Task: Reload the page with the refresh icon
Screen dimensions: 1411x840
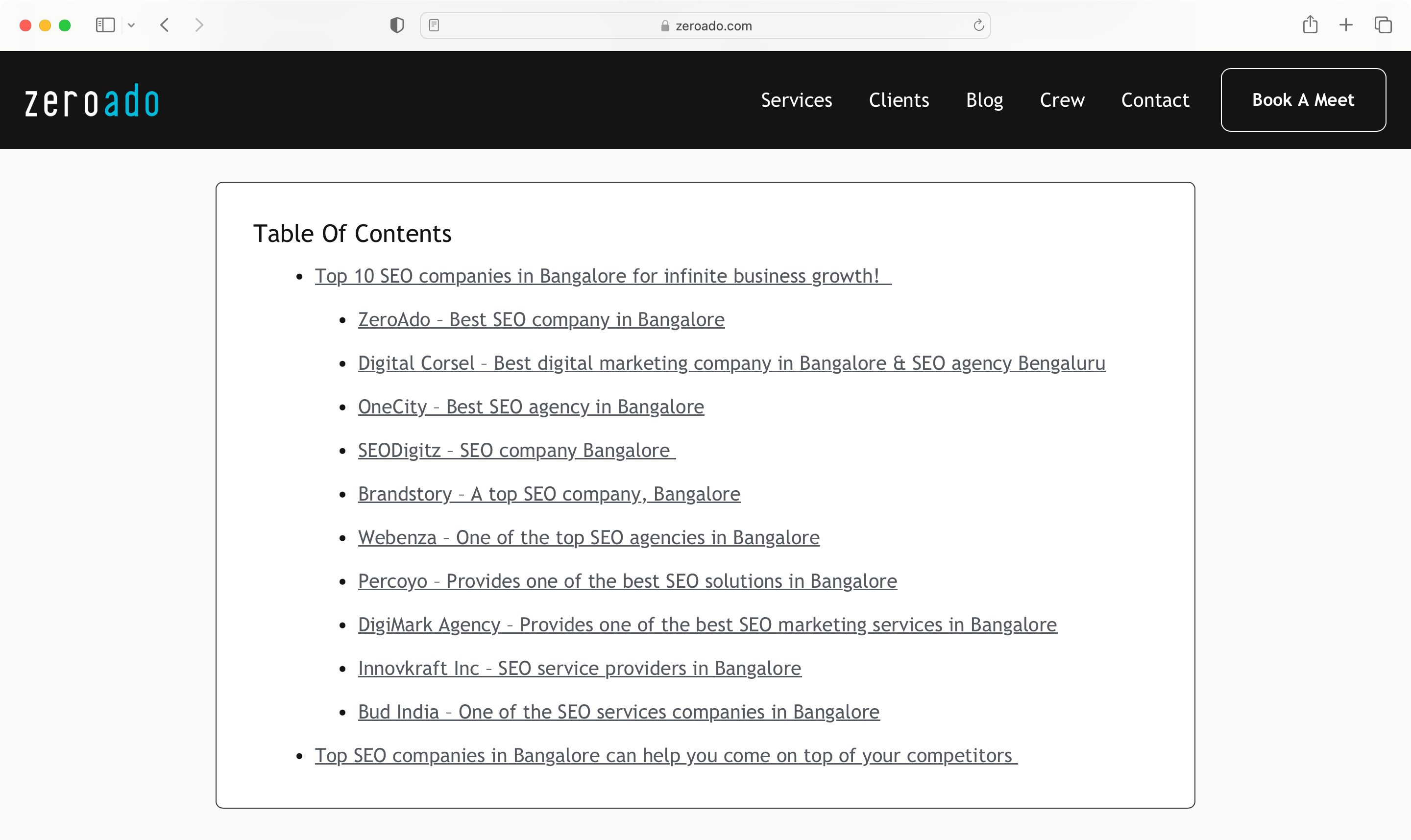Action: point(978,25)
